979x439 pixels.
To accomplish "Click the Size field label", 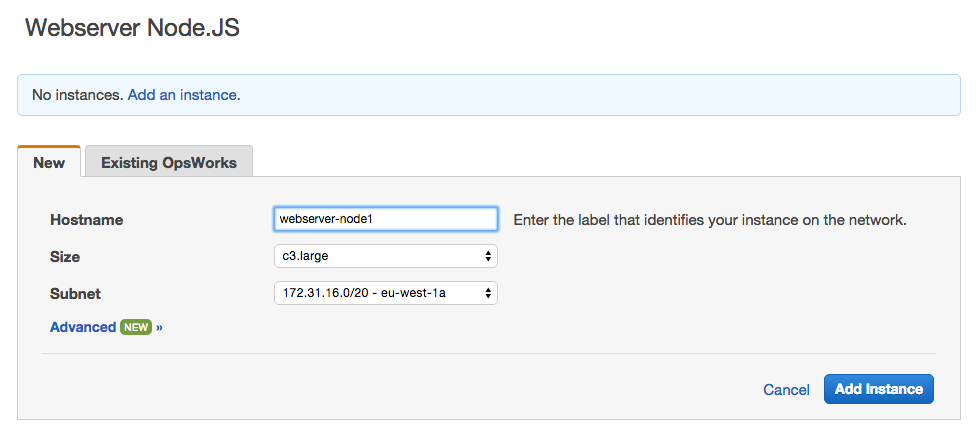I will click(x=65, y=257).
